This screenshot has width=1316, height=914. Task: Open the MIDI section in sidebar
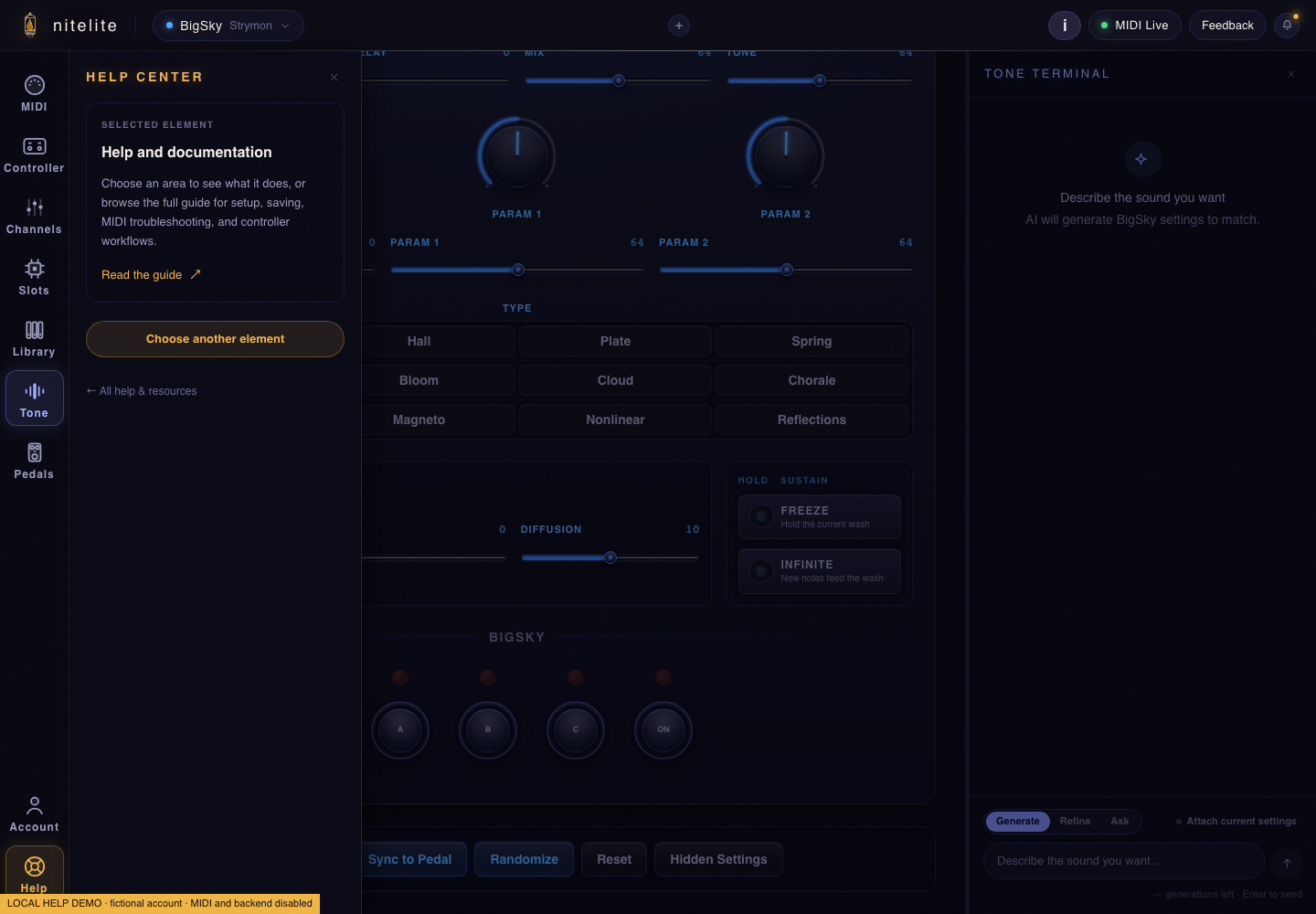tap(34, 93)
